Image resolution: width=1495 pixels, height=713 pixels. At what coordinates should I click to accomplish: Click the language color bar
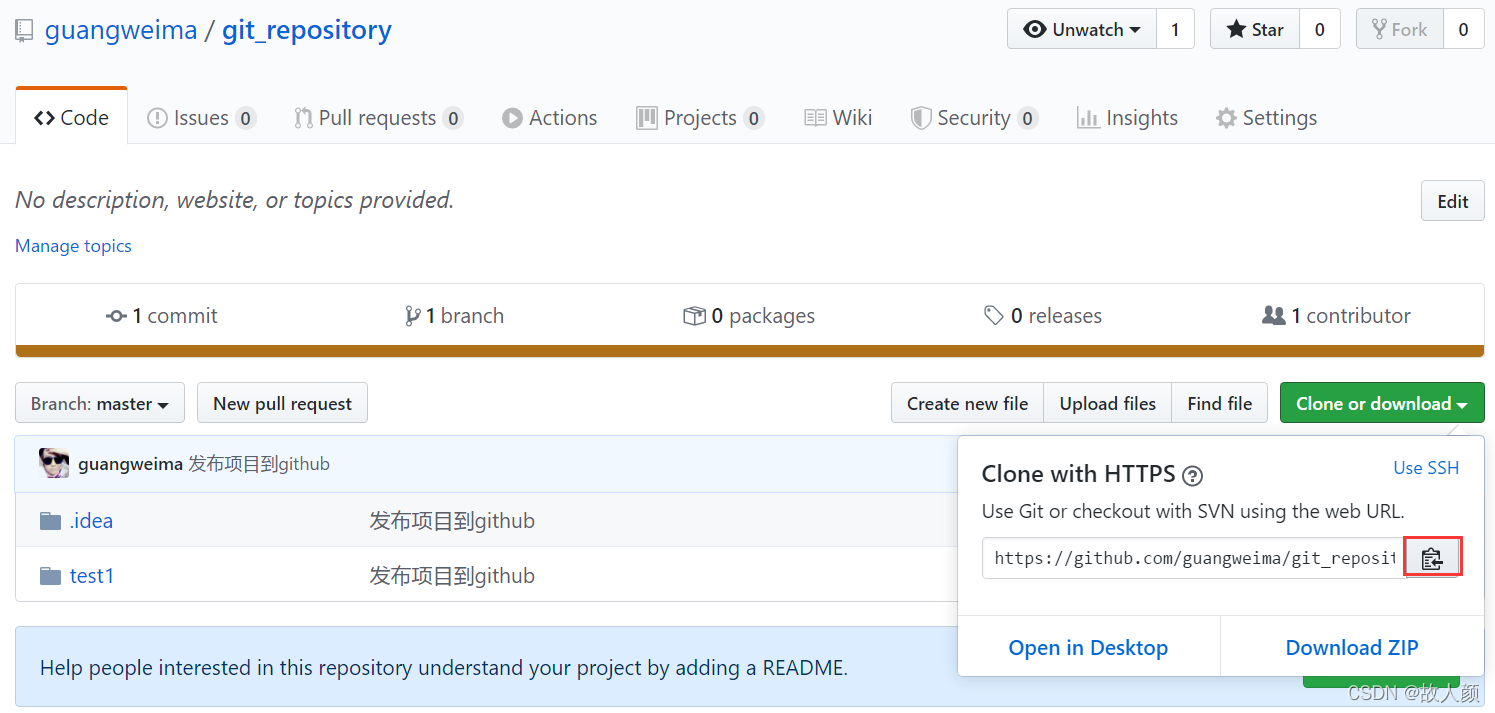coord(749,351)
